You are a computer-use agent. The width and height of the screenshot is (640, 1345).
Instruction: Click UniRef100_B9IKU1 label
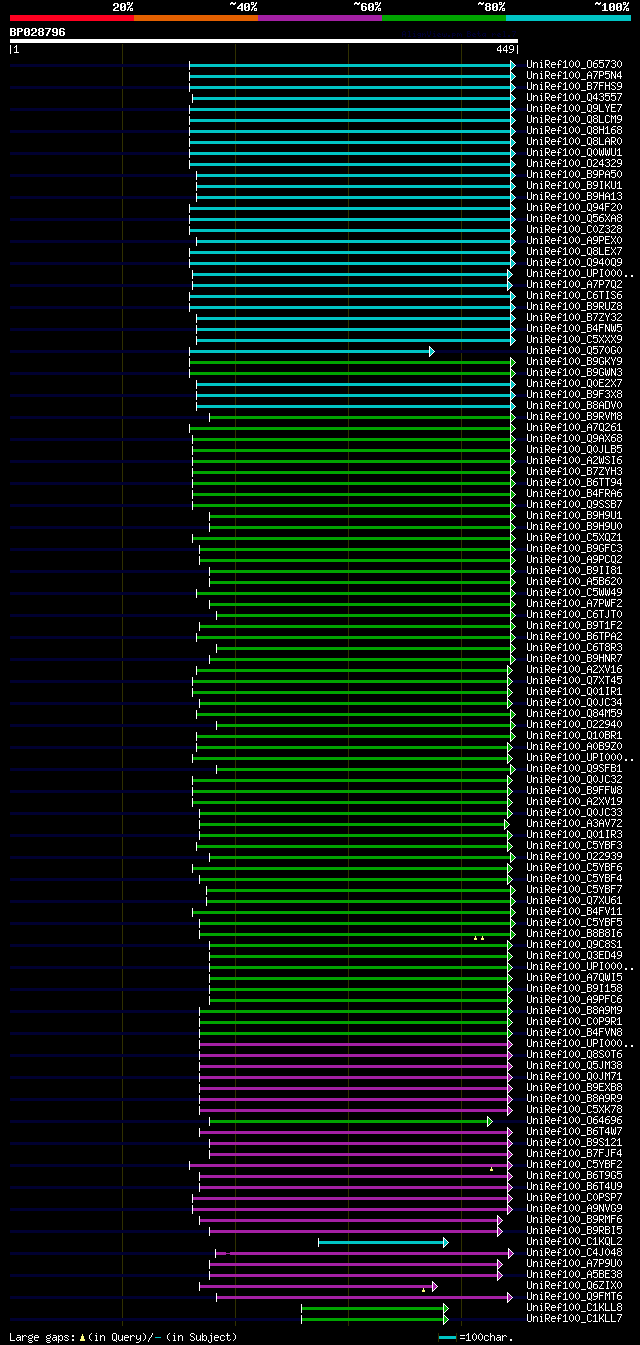(575, 185)
